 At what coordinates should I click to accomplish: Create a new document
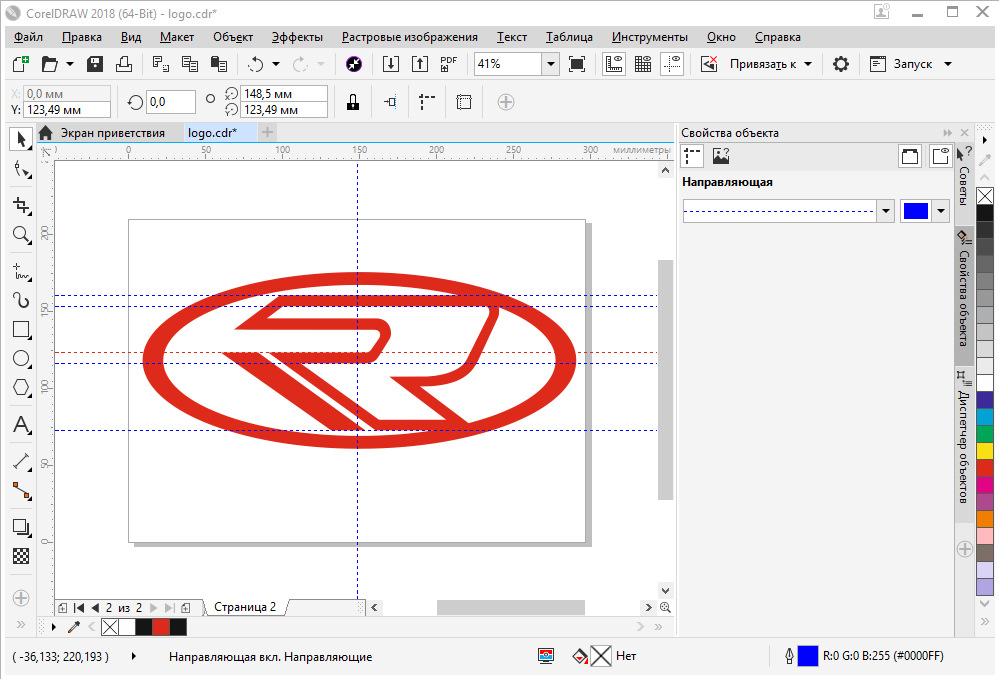click(x=20, y=64)
